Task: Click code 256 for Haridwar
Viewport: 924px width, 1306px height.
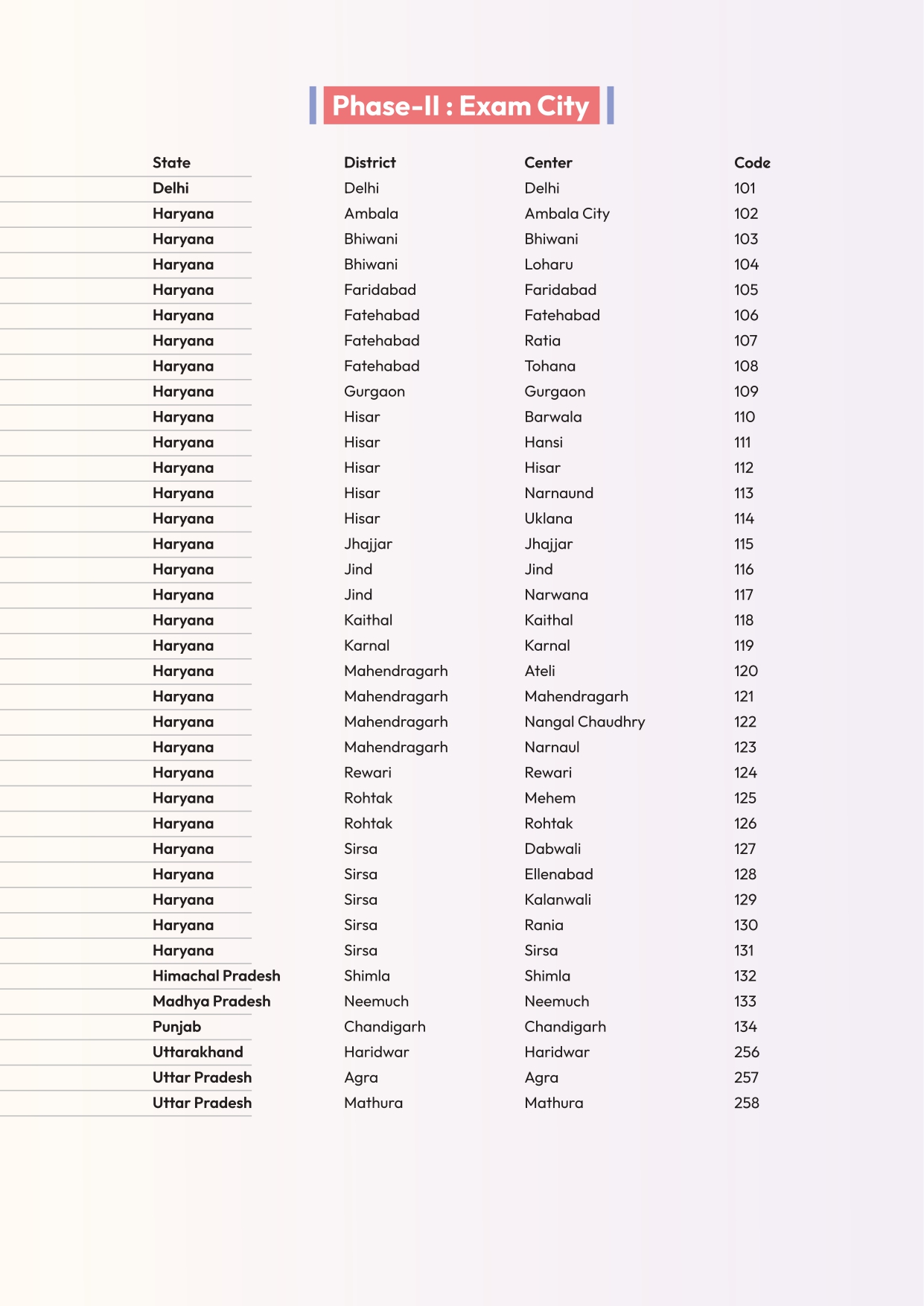Action: point(747,1052)
